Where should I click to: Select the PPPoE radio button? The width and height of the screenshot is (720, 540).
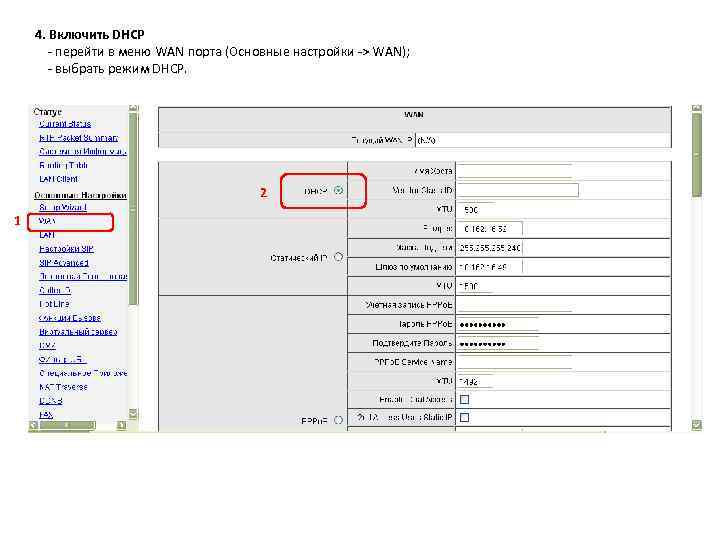click(338, 420)
